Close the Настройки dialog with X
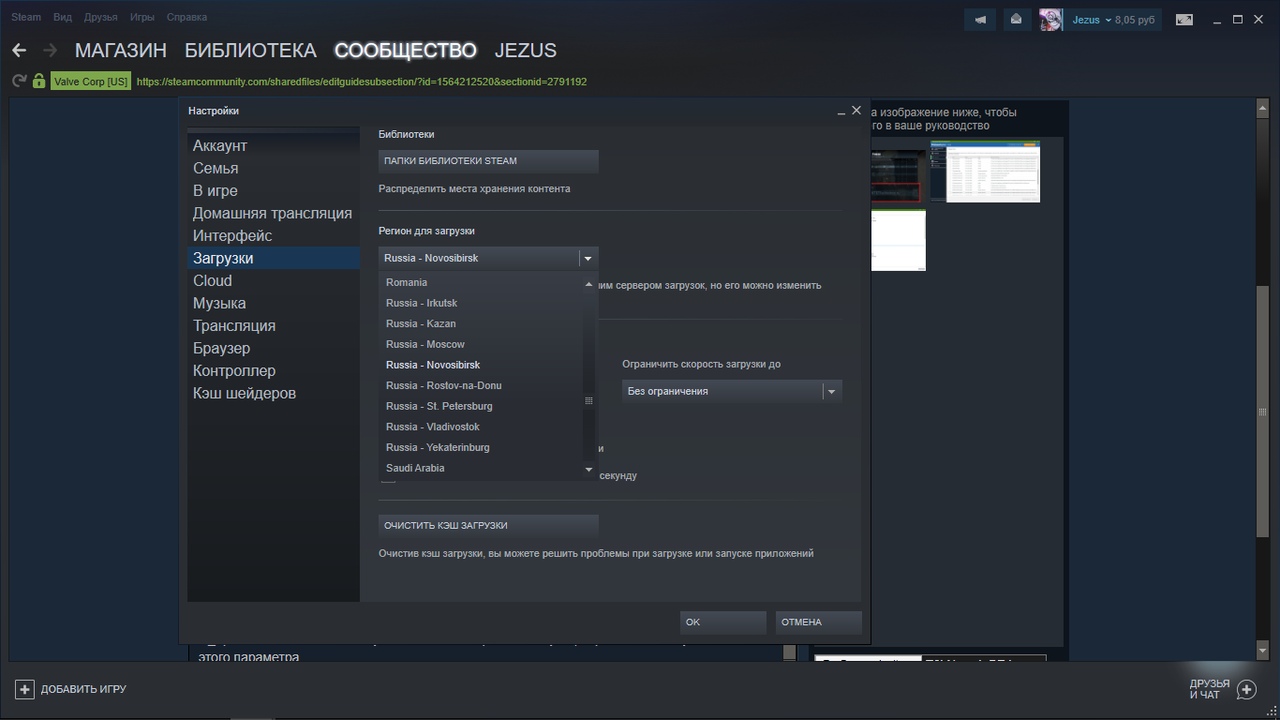The width and height of the screenshot is (1280, 720). point(856,111)
